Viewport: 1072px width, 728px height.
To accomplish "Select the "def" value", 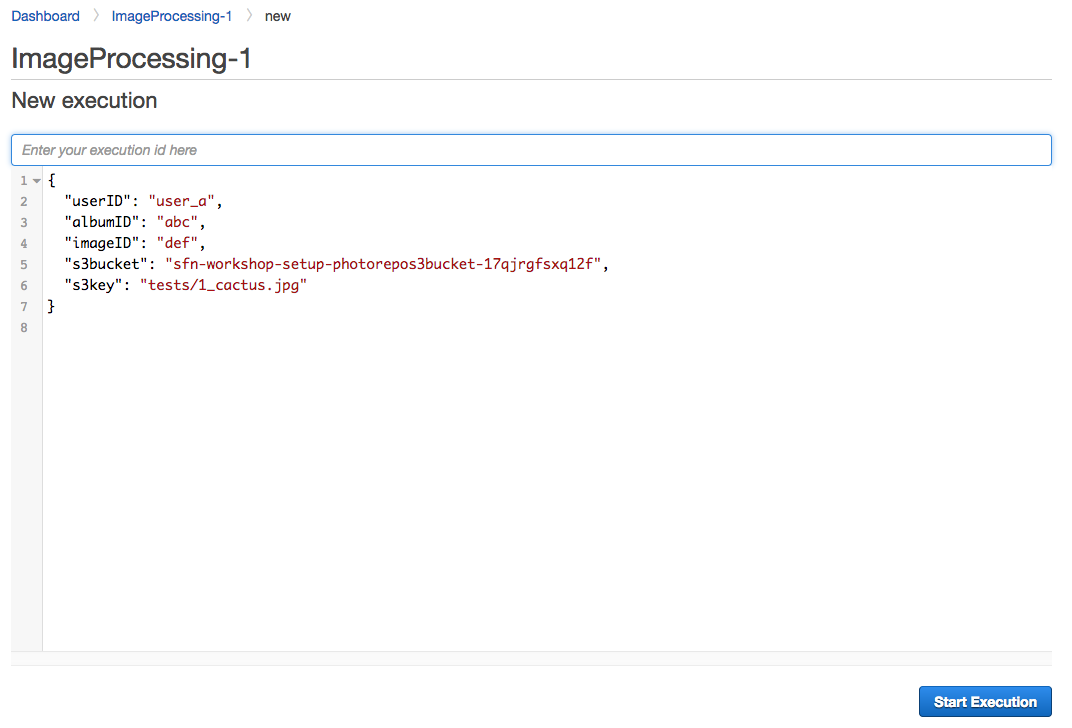I will coord(177,243).
